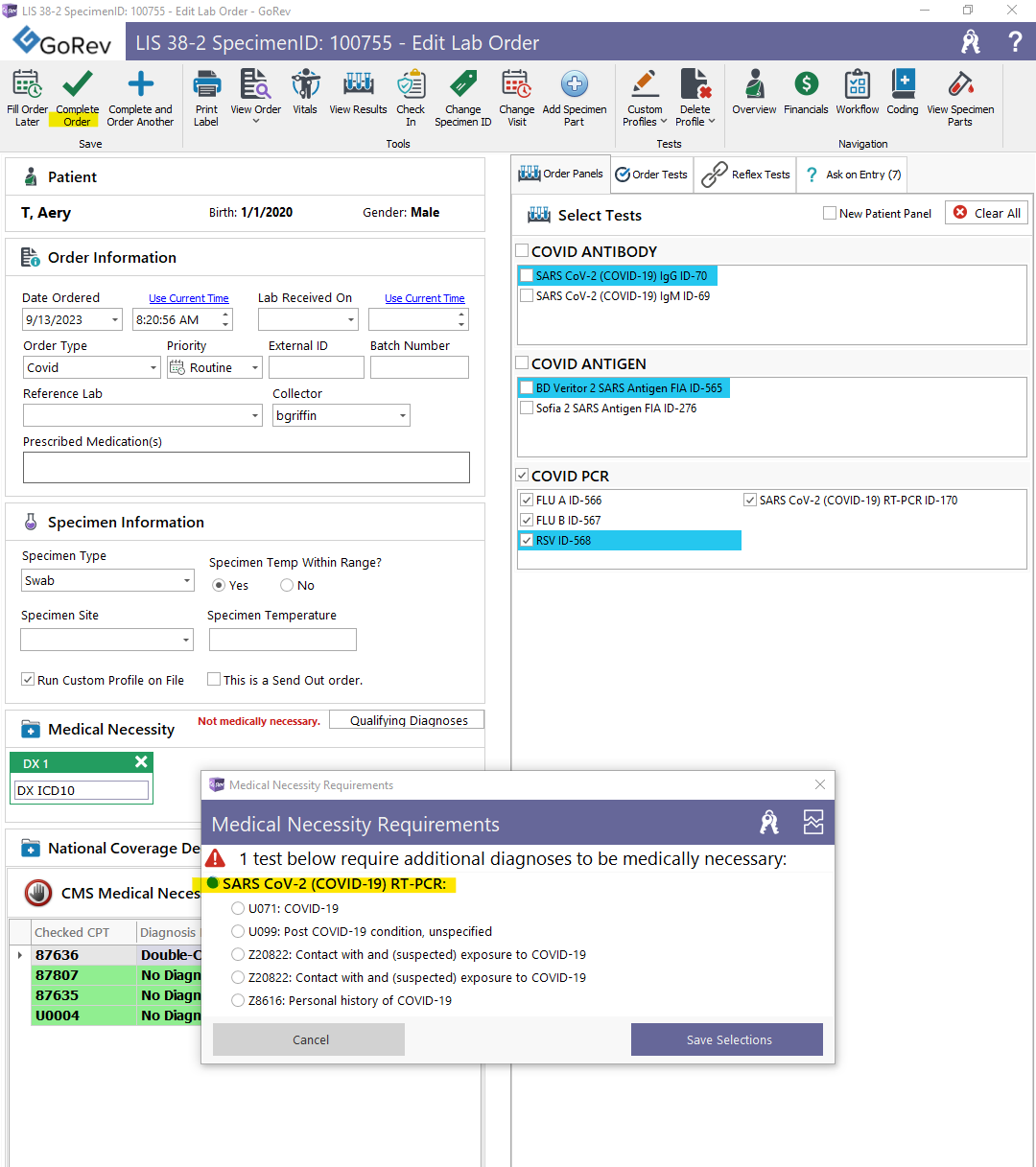Open the Order Type Covid dropdown
The image size is (1036, 1167).
pyautogui.click(x=153, y=367)
